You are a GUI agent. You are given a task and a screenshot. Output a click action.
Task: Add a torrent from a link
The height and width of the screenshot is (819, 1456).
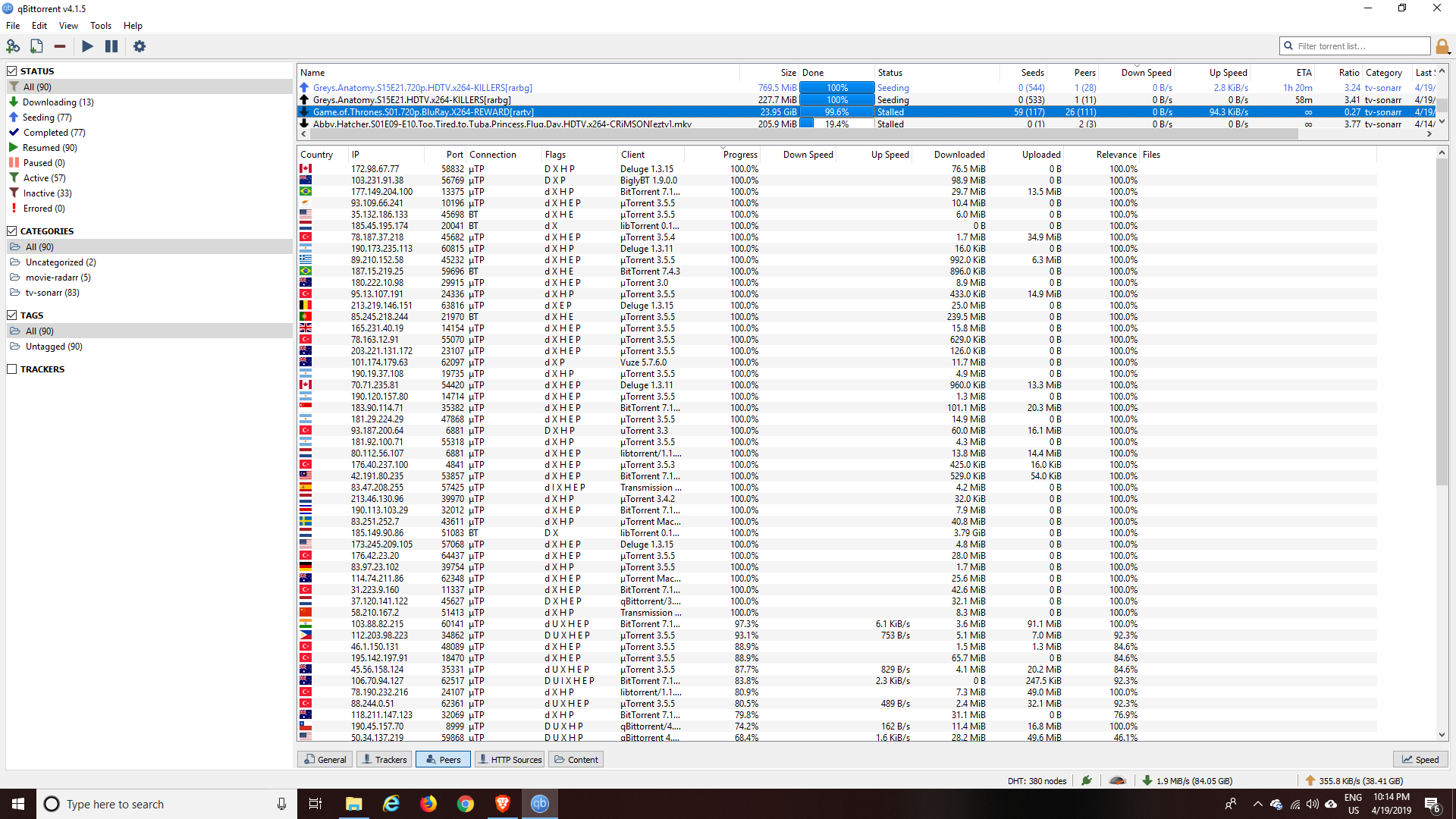coord(14,46)
